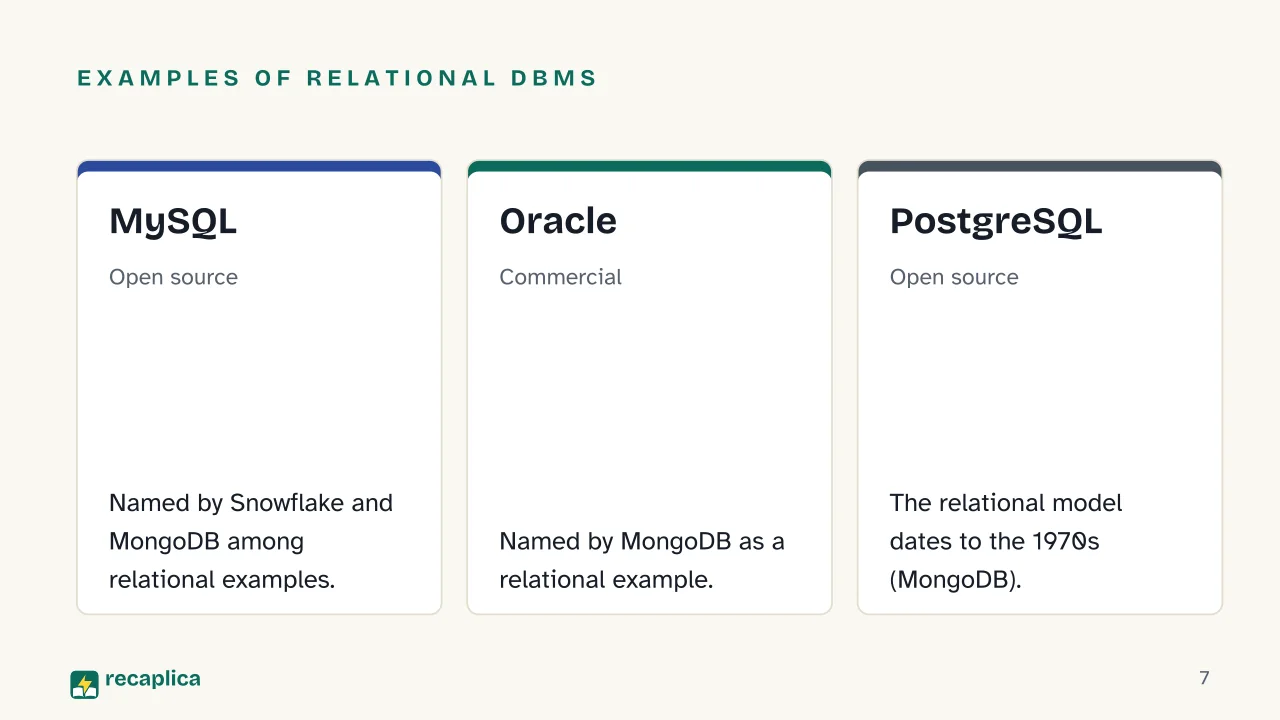Click 'Open source' under MySQL
The image size is (1280, 720).
point(173,277)
